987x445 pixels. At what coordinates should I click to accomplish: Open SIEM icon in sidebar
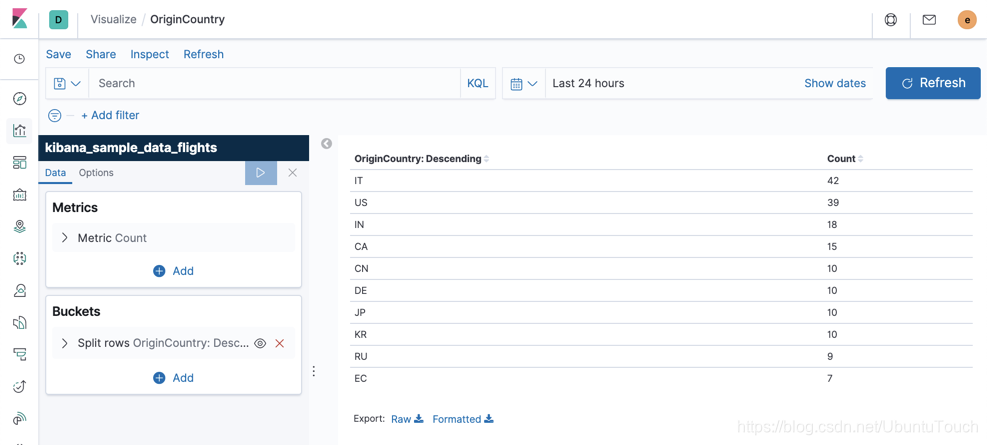(x=20, y=418)
